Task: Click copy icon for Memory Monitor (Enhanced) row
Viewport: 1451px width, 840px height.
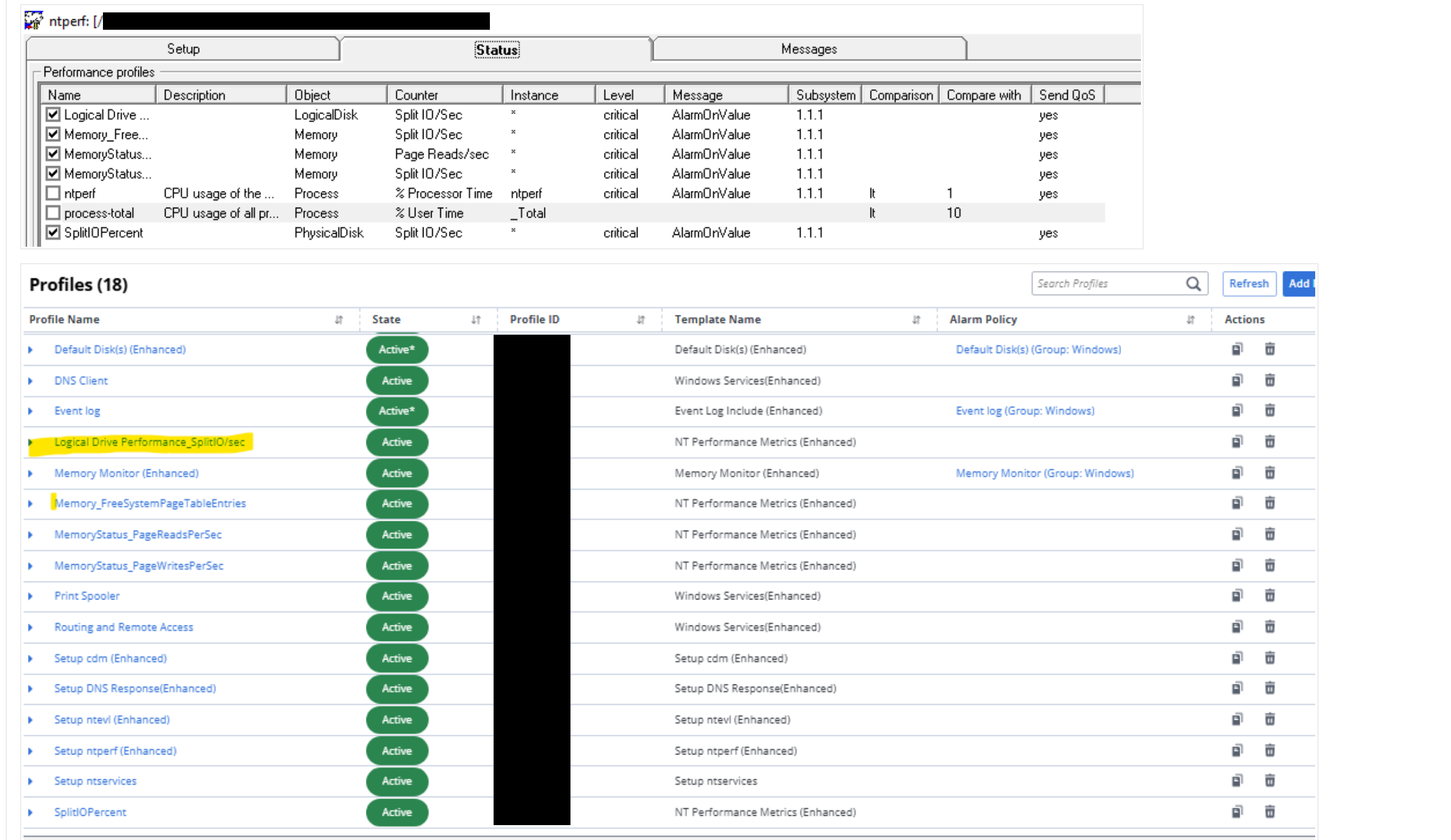Action: point(1236,473)
